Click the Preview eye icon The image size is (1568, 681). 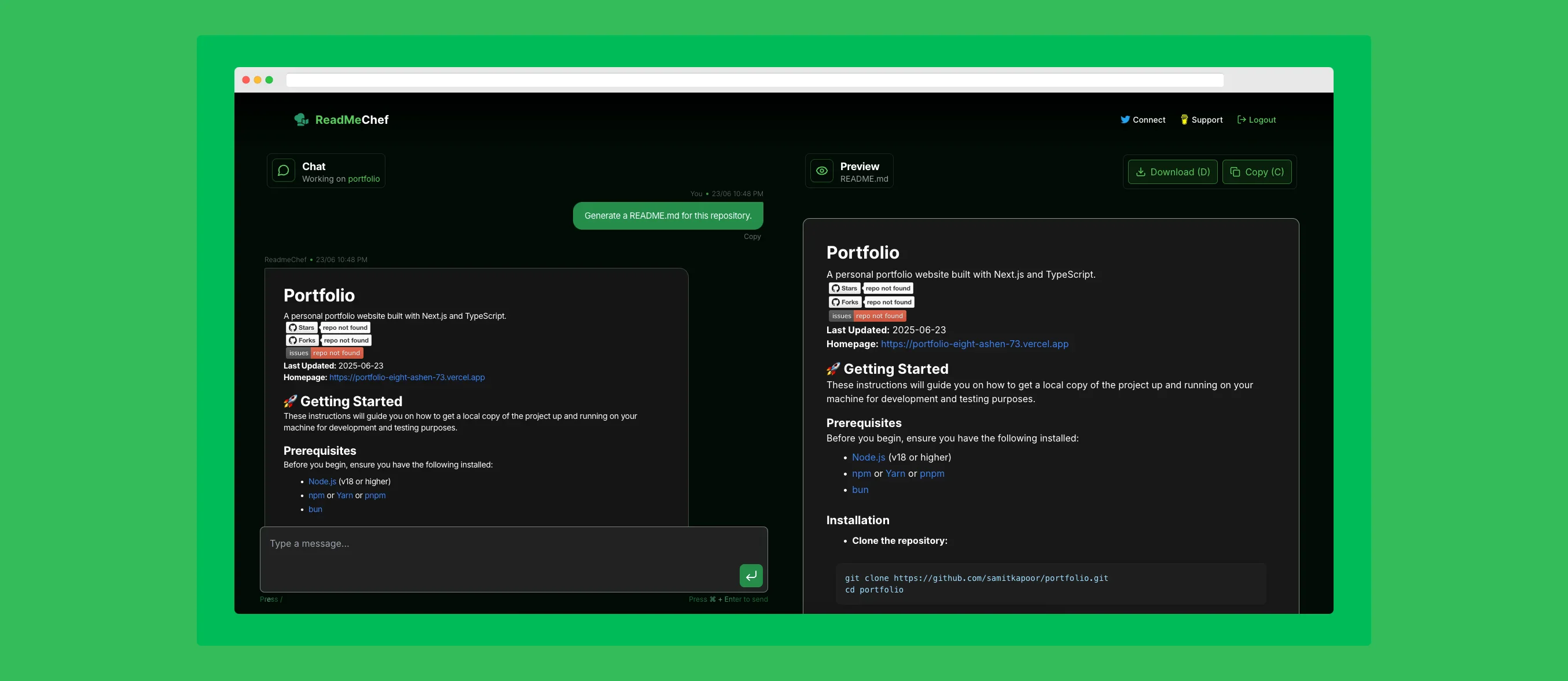pos(821,171)
